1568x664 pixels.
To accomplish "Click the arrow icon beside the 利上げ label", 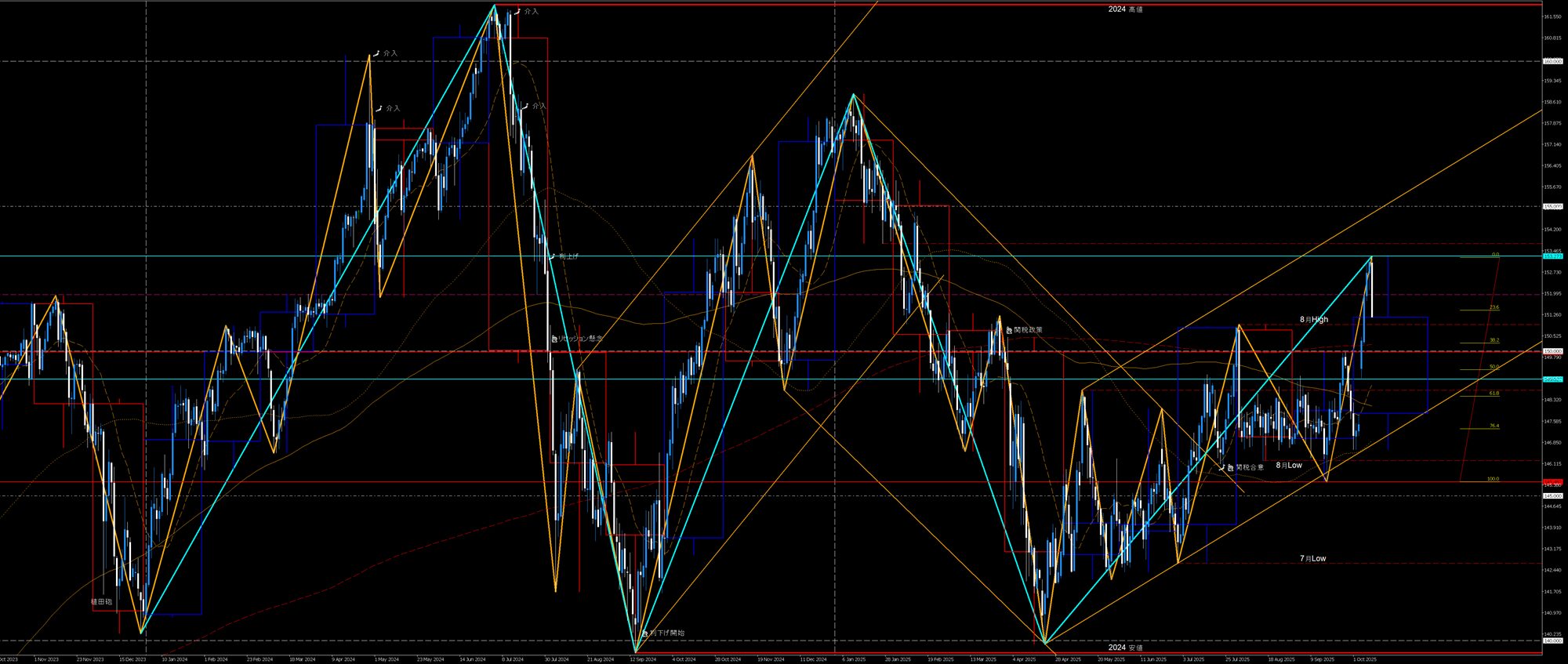I will click(552, 256).
